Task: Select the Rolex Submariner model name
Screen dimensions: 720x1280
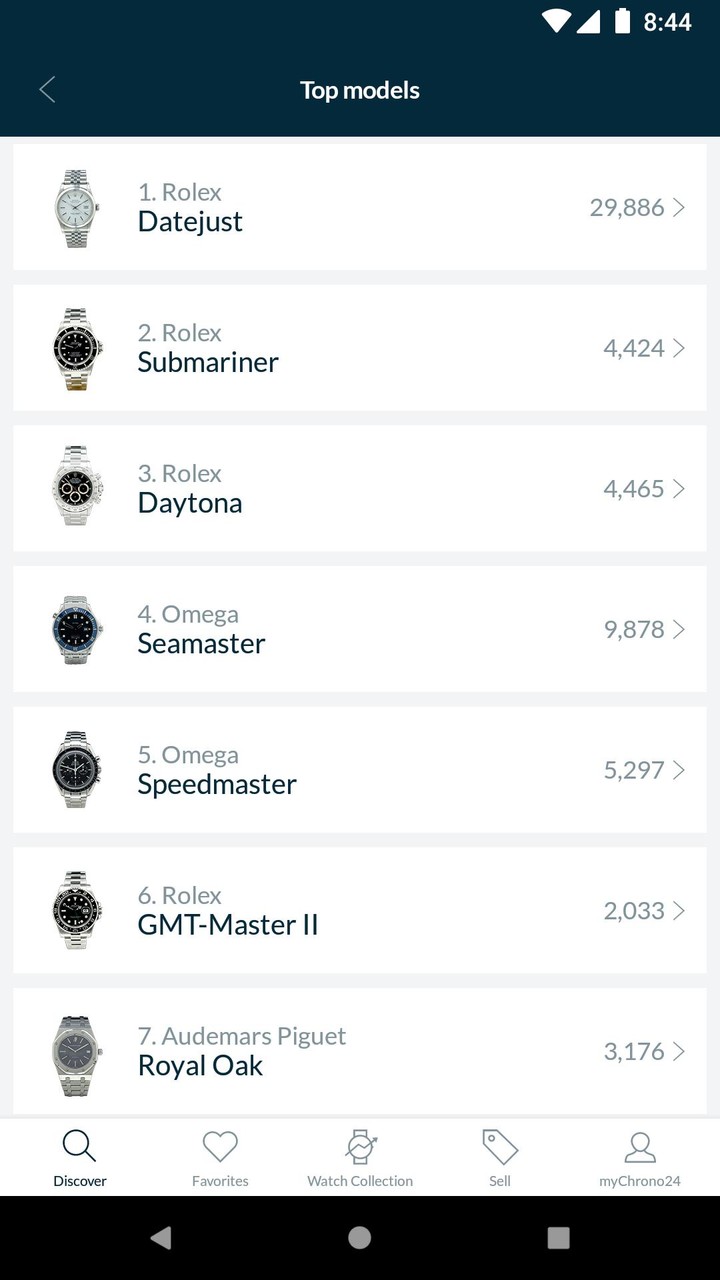Action: (208, 362)
